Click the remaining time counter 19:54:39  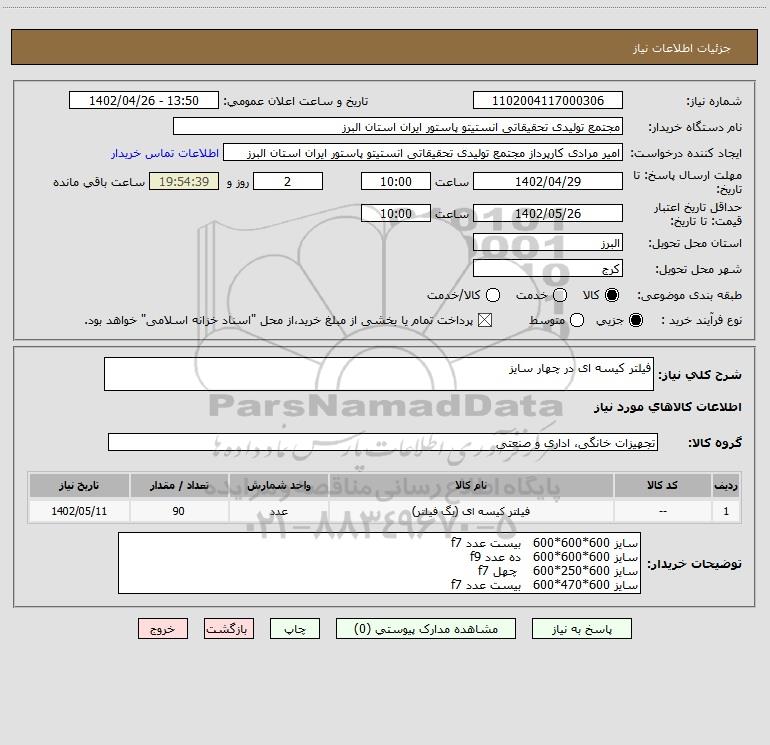(184, 181)
